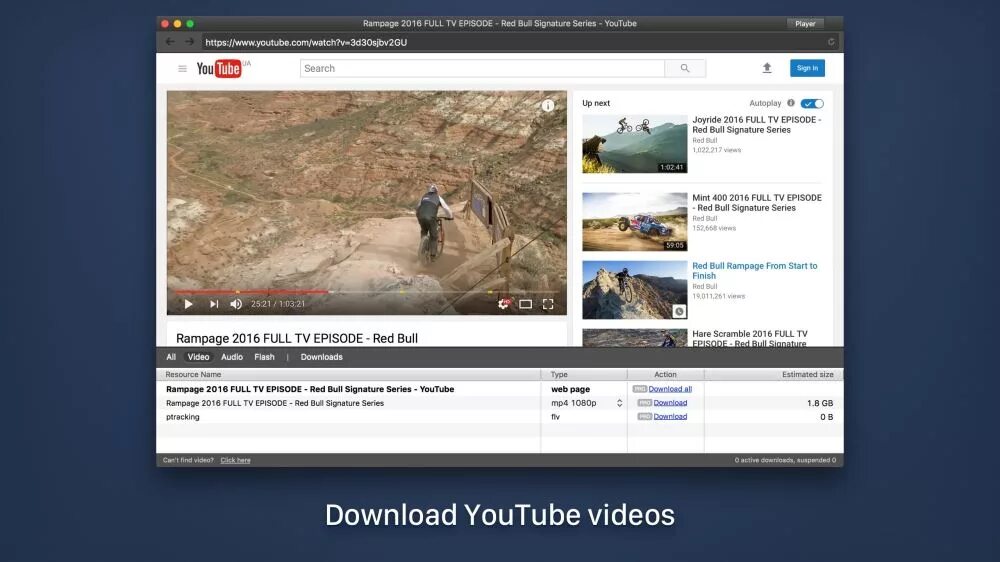Screen dimensions: 1000x562
Task: Select the Flash filter tab
Action: [x=264, y=357]
